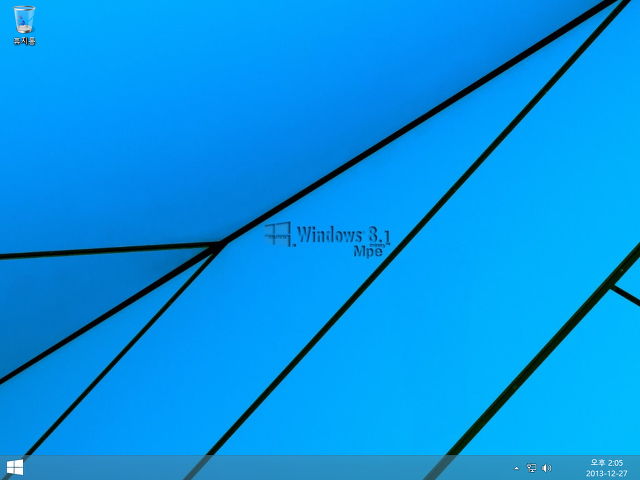
Task: Open the network status tray icon
Action: [531, 468]
